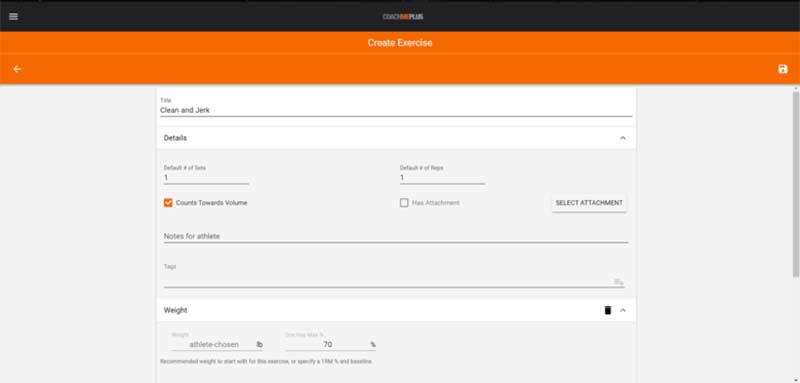Image resolution: width=800 pixels, height=383 pixels.
Task: Edit the Default # of Sets field
Action: click(x=206, y=178)
